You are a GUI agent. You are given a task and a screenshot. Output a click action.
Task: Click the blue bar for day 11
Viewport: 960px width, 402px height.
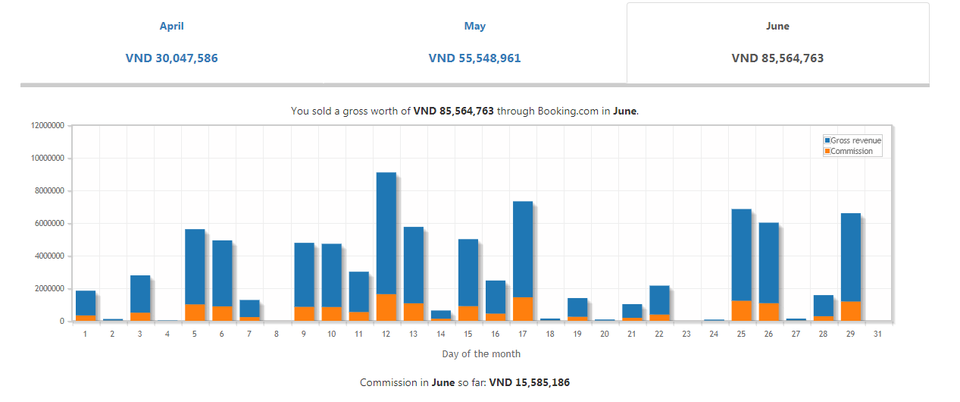(359, 292)
